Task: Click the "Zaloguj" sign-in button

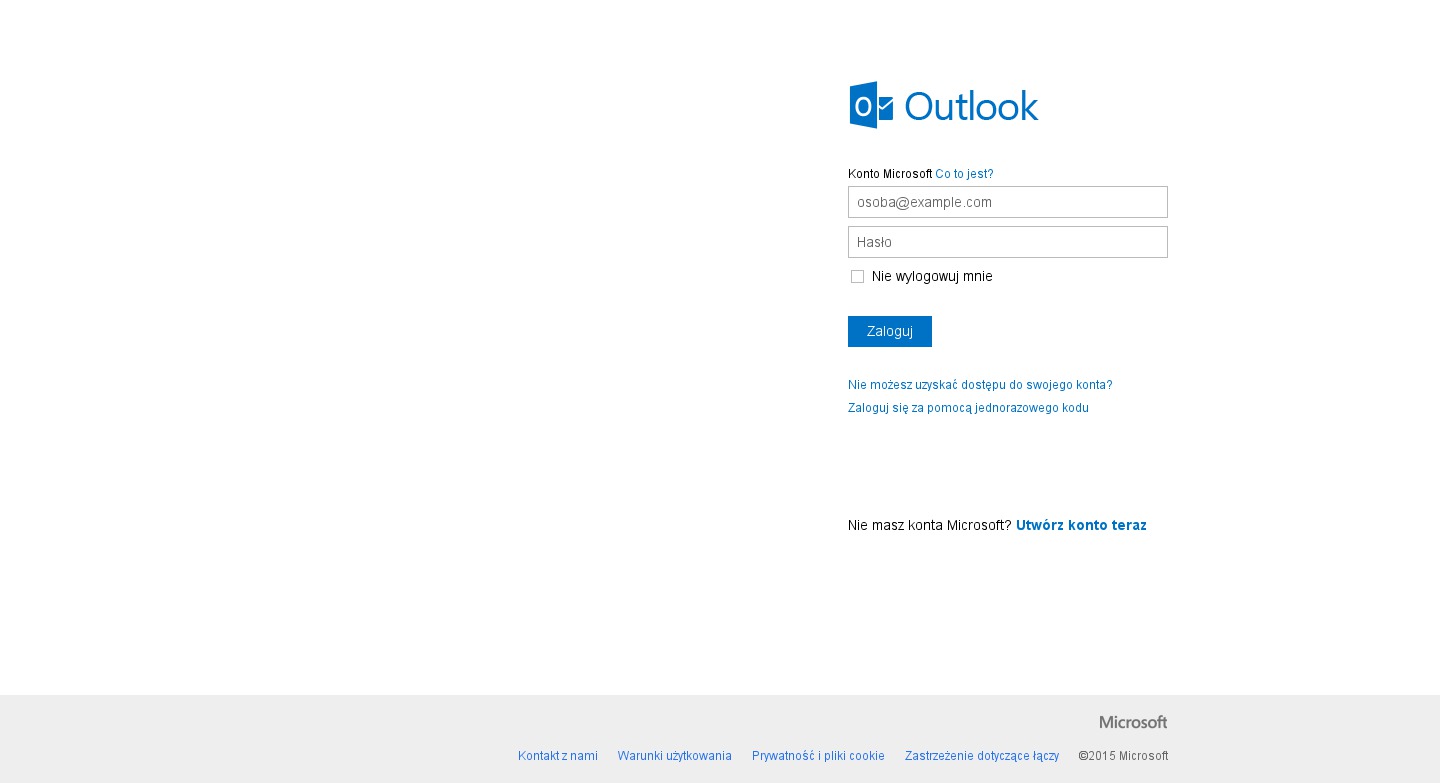Action: coord(890,331)
